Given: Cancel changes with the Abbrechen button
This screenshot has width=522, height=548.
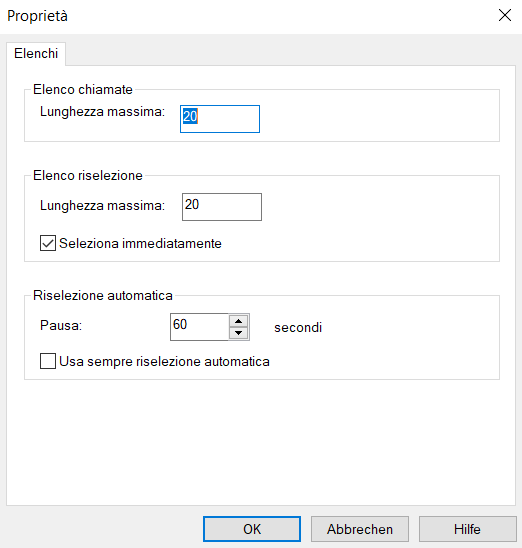Looking at the screenshot, I should click(x=360, y=529).
